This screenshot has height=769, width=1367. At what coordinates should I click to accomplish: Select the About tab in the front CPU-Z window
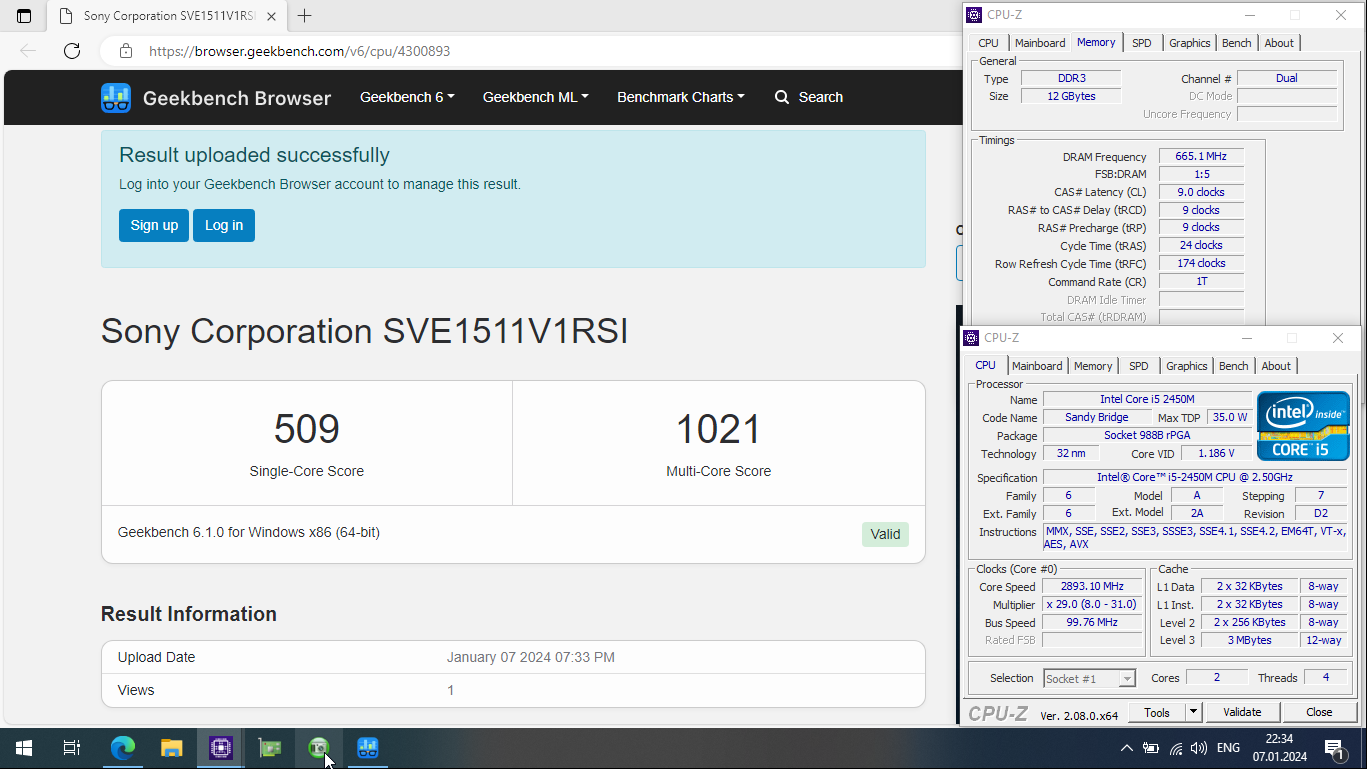1276,366
